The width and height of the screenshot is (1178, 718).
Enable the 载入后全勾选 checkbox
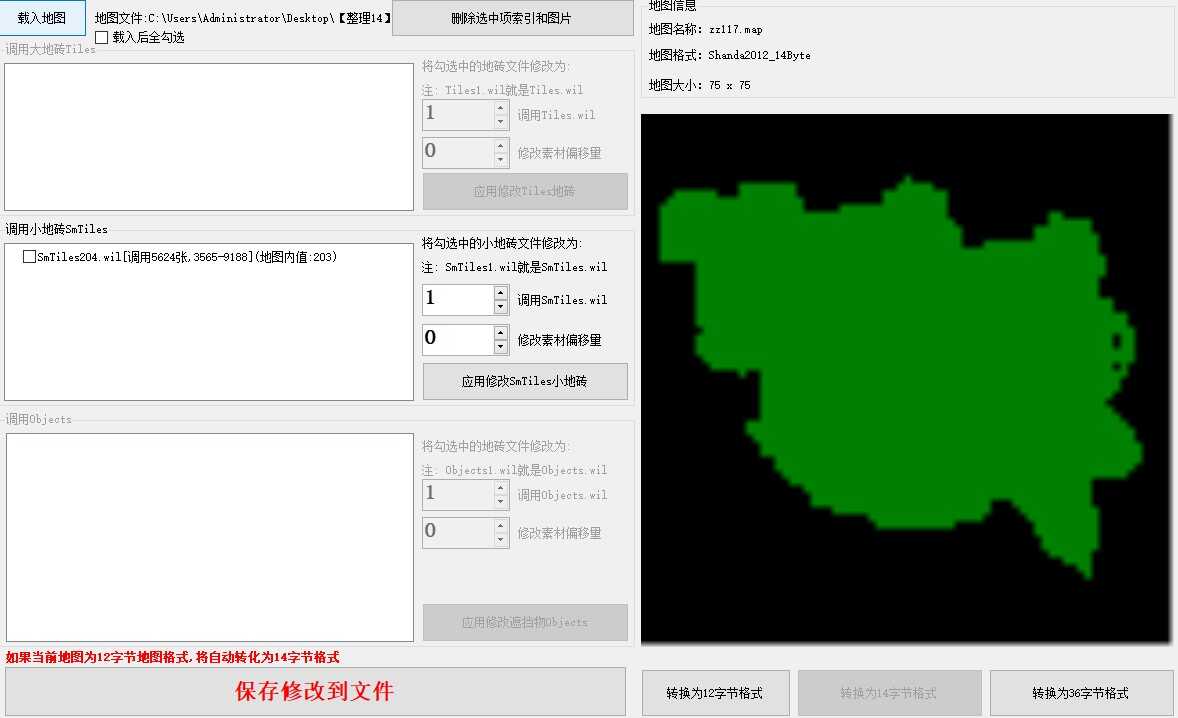(x=101, y=38)
